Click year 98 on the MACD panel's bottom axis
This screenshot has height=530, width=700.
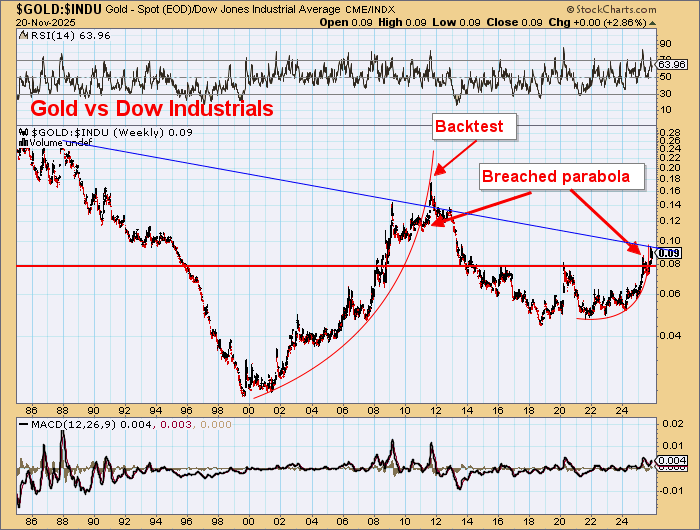[x=217, y=522]
